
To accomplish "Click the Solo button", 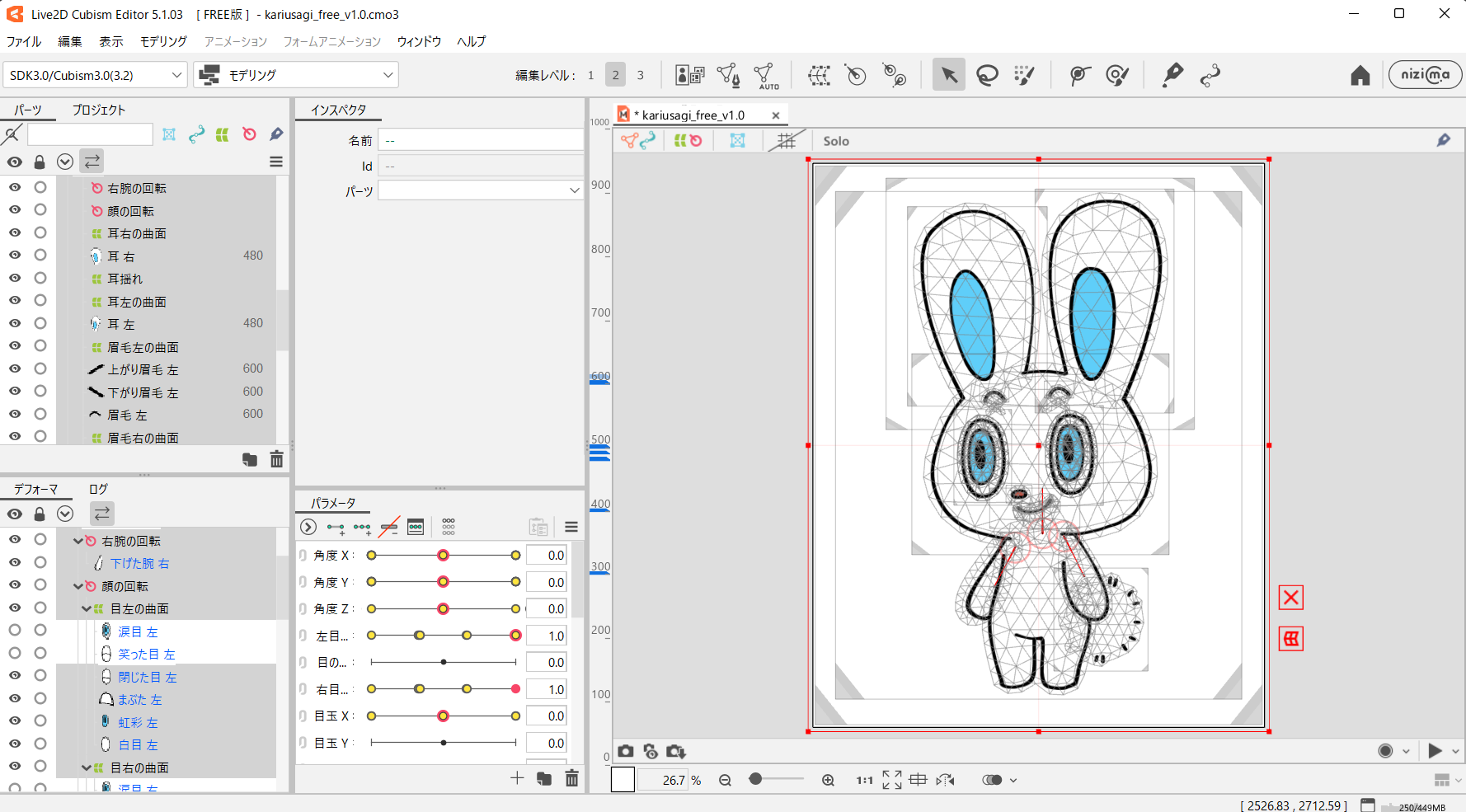I will pyautogui.click(x=835, y=141).
